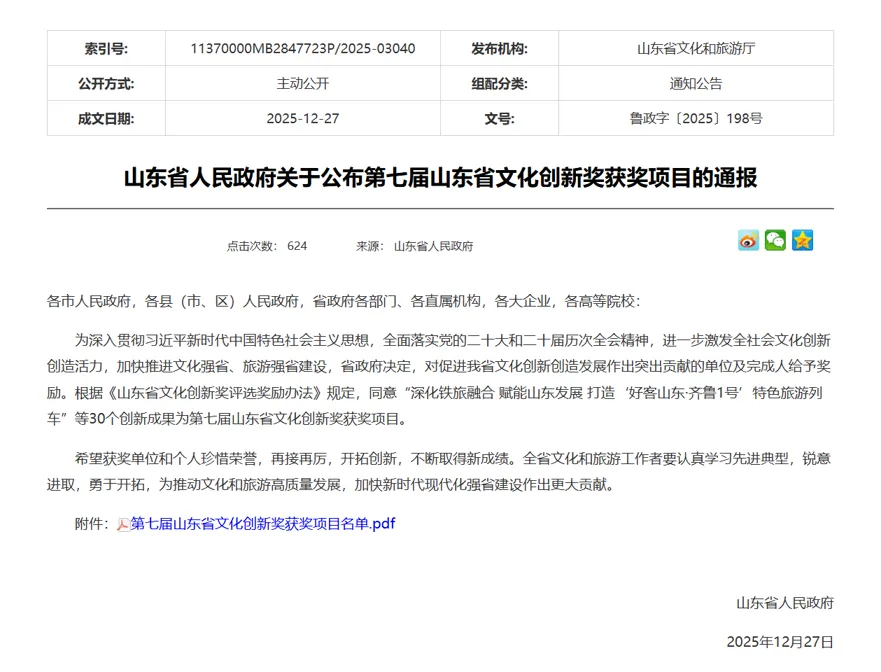Image resolution: width=881 pixels, height=672 pixels.
Task: Click the 组配分类 label
Action: [x=499, y=84]
